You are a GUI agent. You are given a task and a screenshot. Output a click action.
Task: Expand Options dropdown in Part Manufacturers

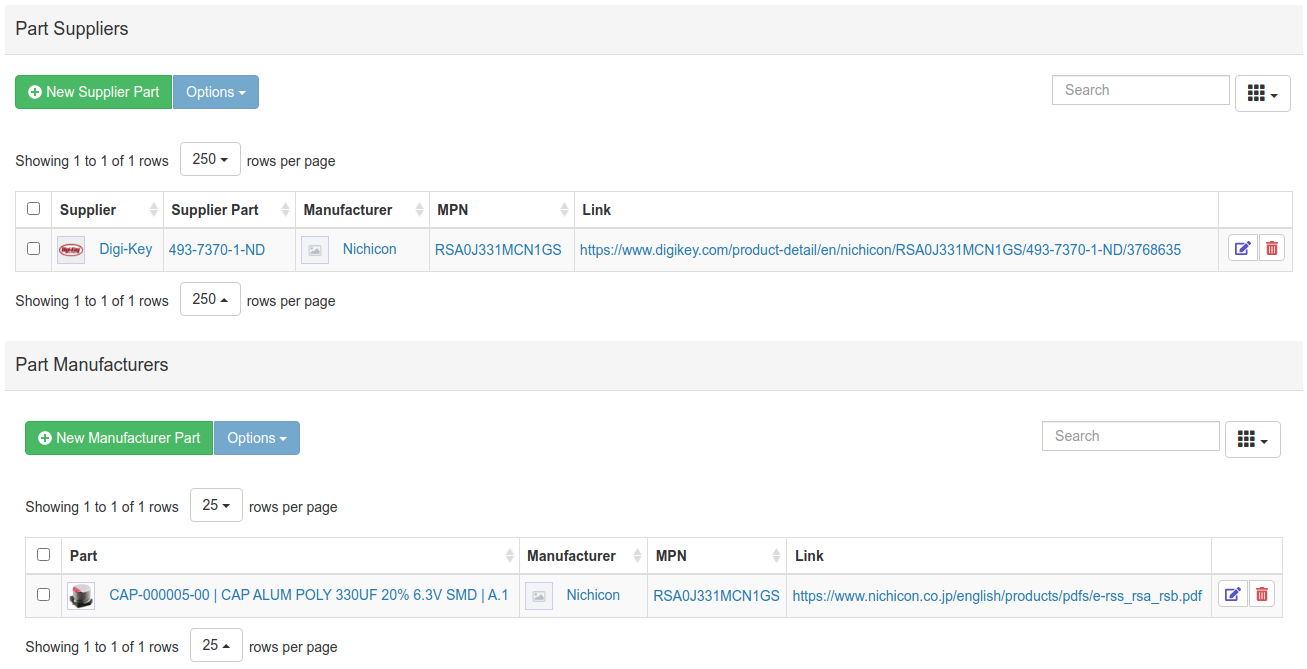click(x=256, y=438)
